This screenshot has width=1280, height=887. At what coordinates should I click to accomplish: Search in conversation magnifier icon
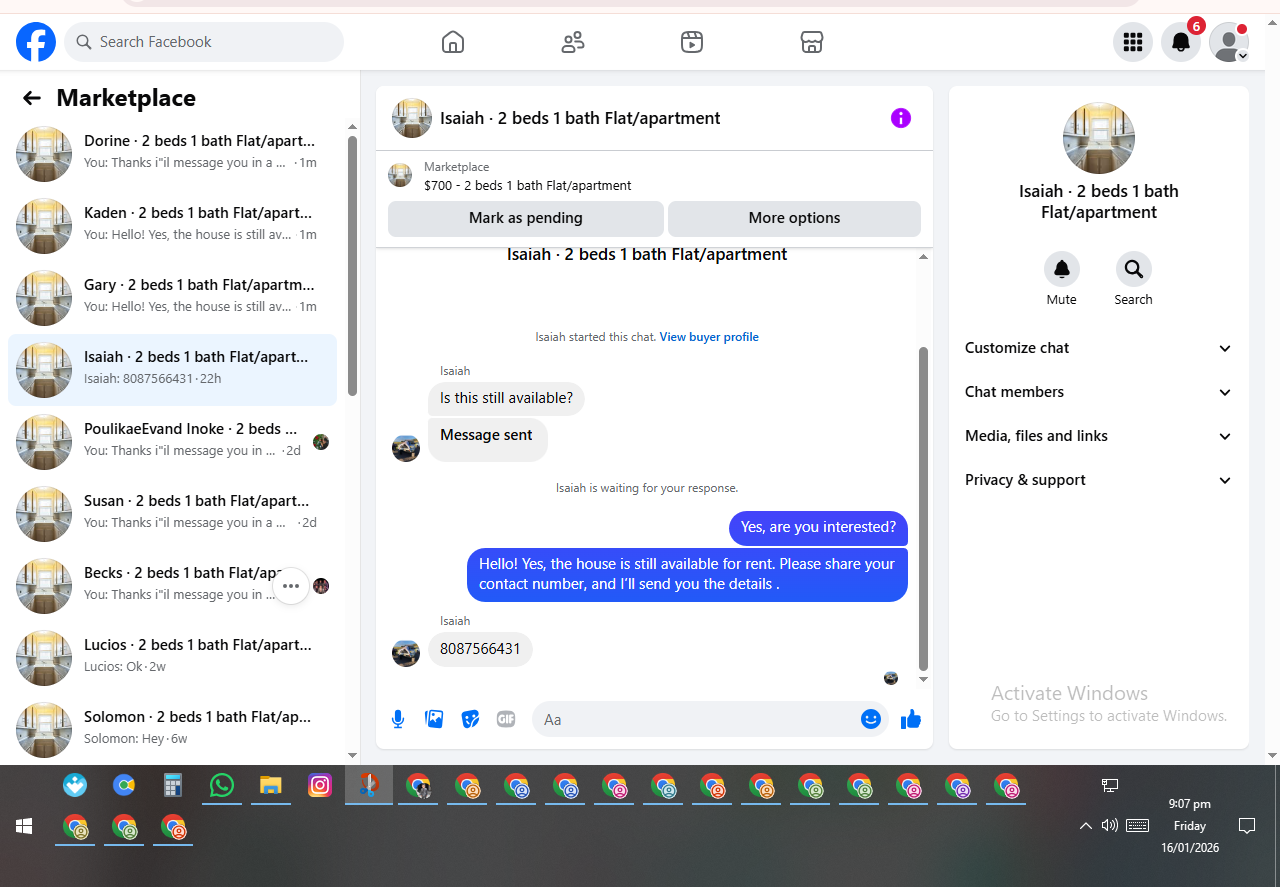pos(1133,269)
